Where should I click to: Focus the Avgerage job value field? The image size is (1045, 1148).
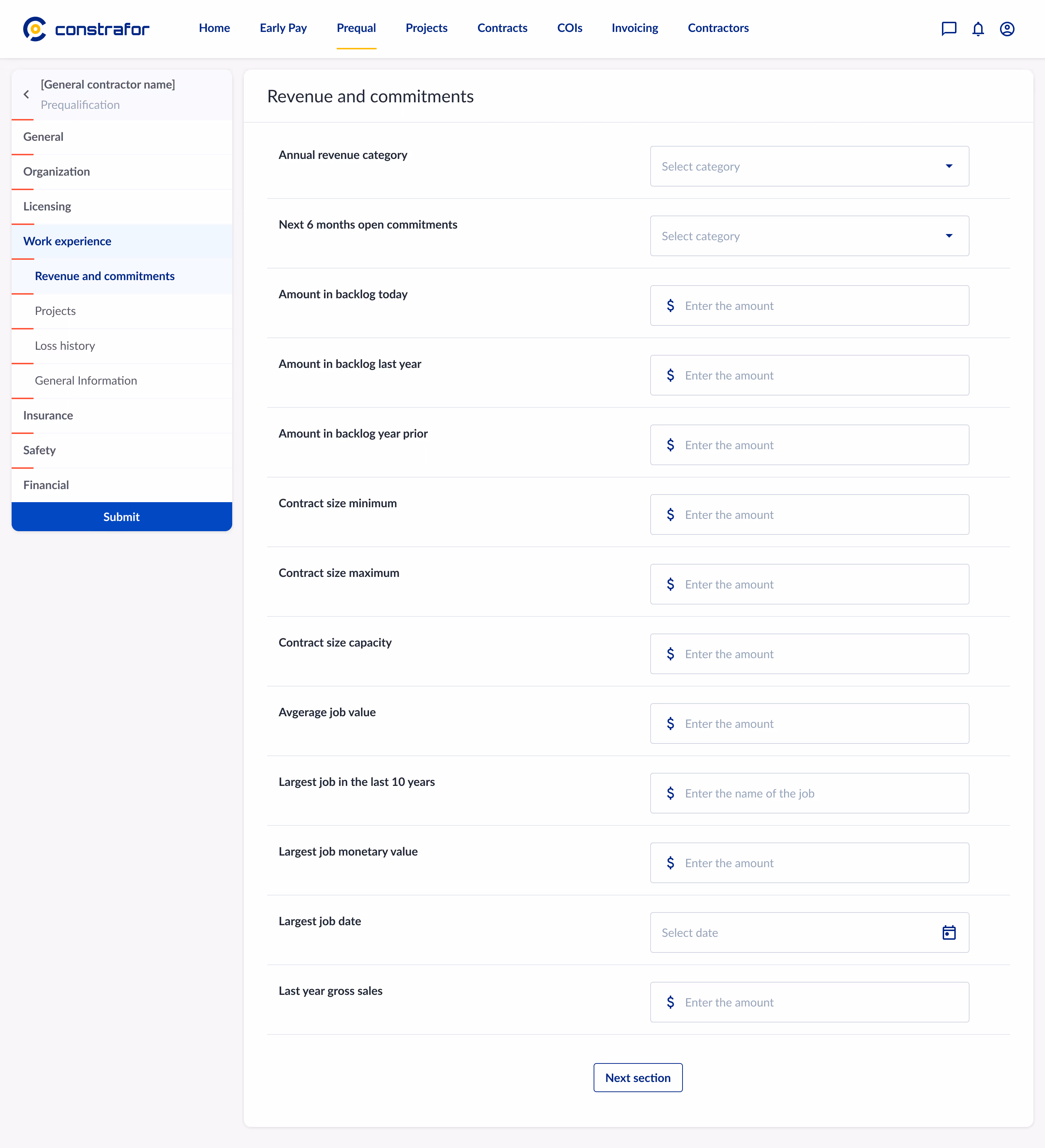pyautogui.click(x=809, y=724)
